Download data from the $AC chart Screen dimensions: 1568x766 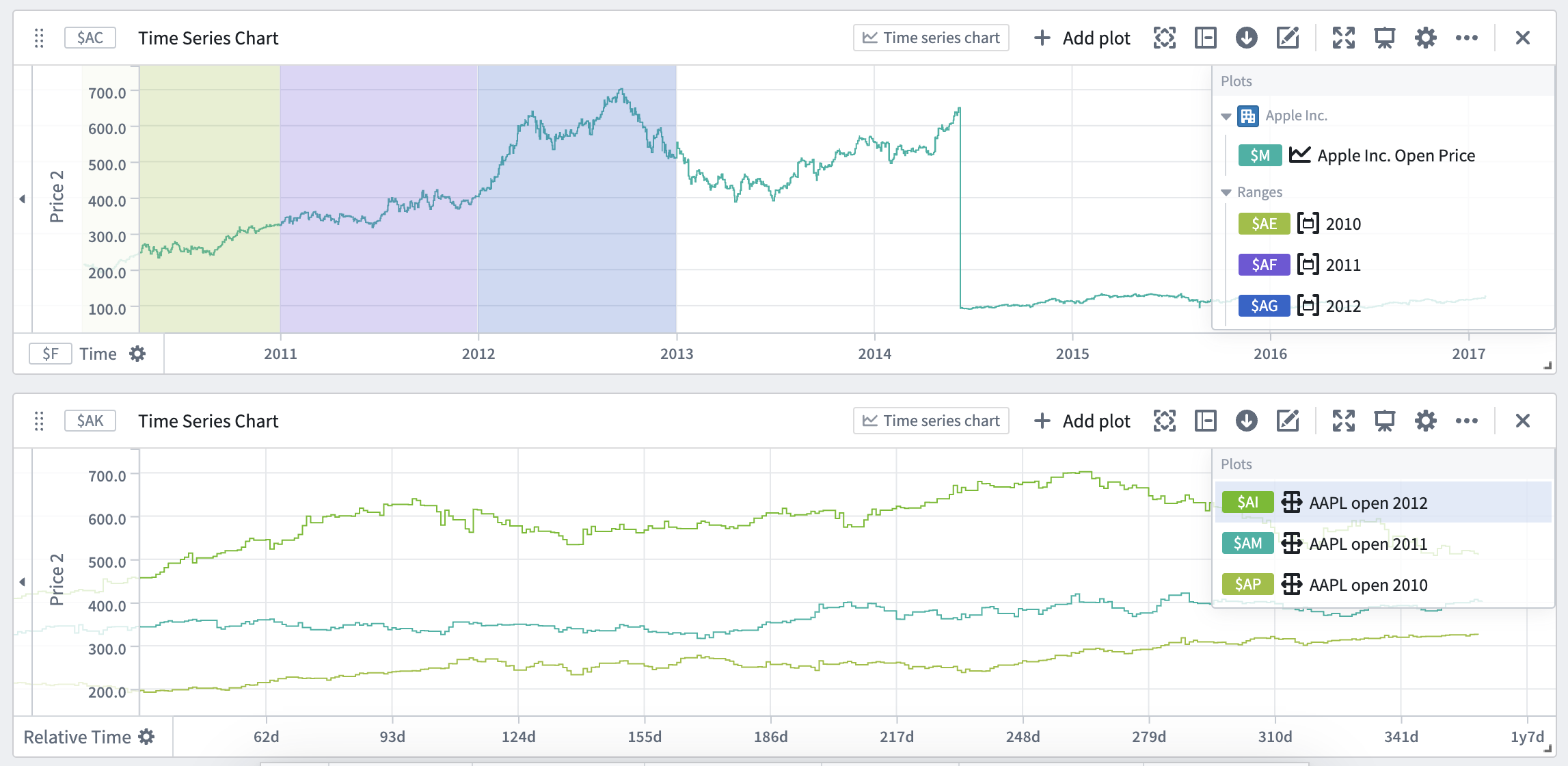point(1247,38)
